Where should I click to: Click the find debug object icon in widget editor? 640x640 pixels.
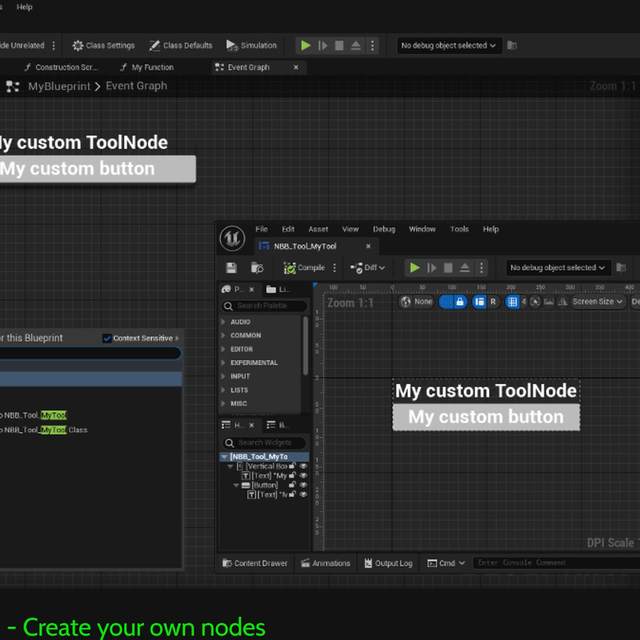[x=621, y=268]
